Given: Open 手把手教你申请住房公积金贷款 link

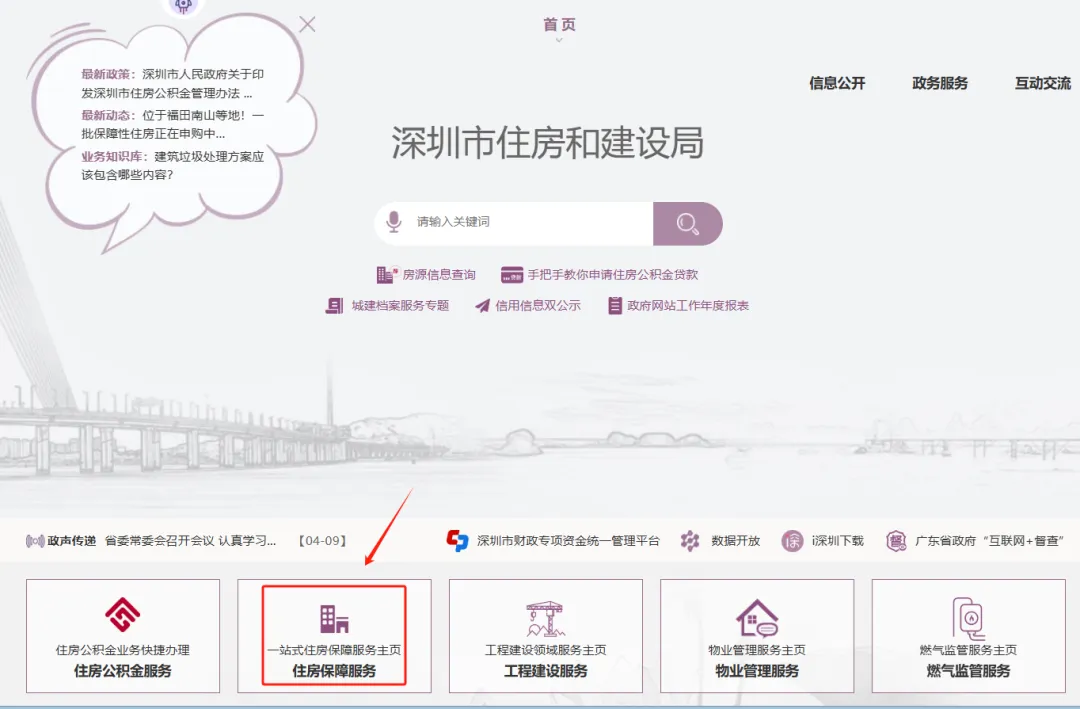Looking at the screenshot, I should 613,275.
